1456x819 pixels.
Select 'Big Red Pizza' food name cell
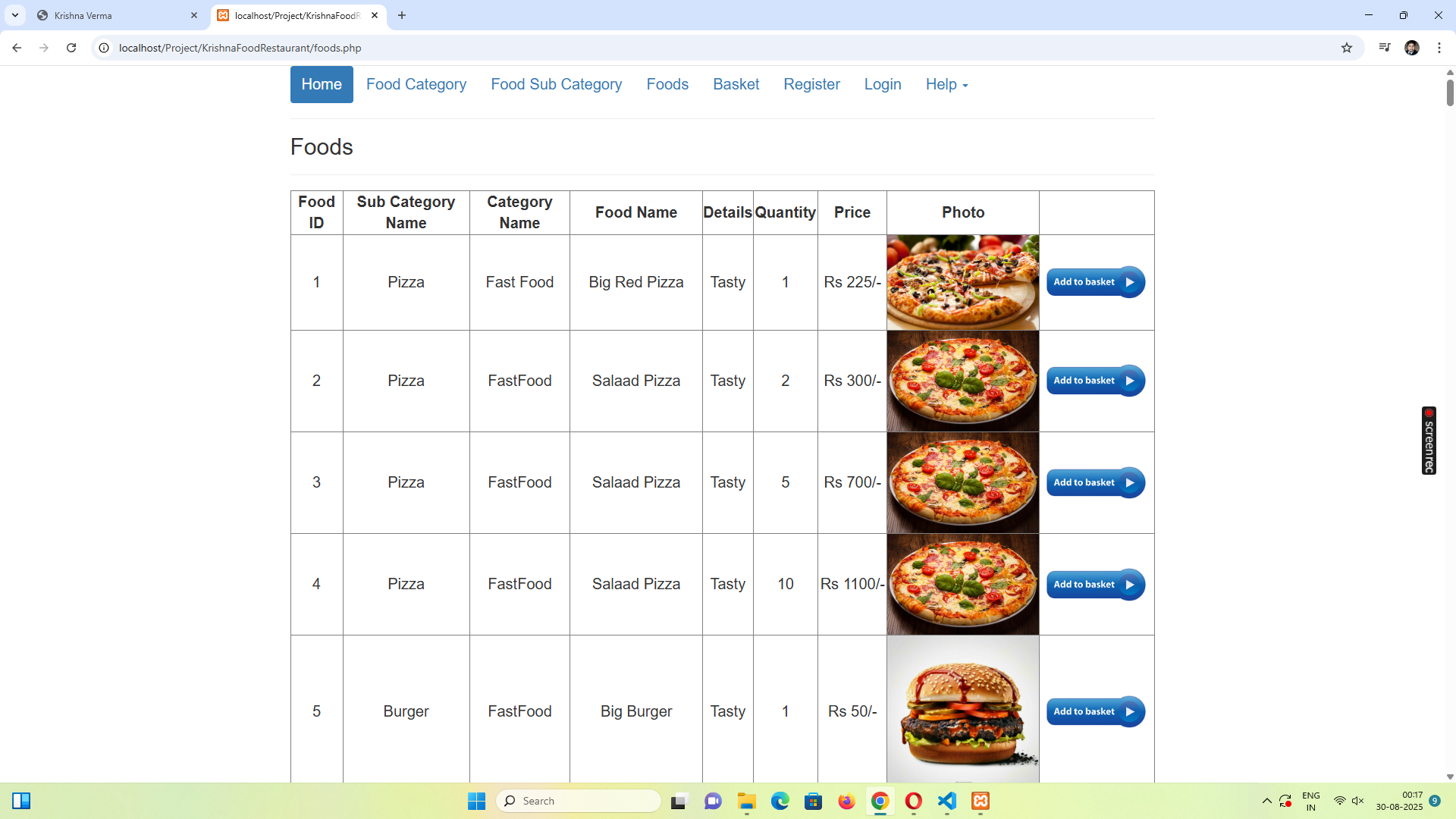coord(636,282)
